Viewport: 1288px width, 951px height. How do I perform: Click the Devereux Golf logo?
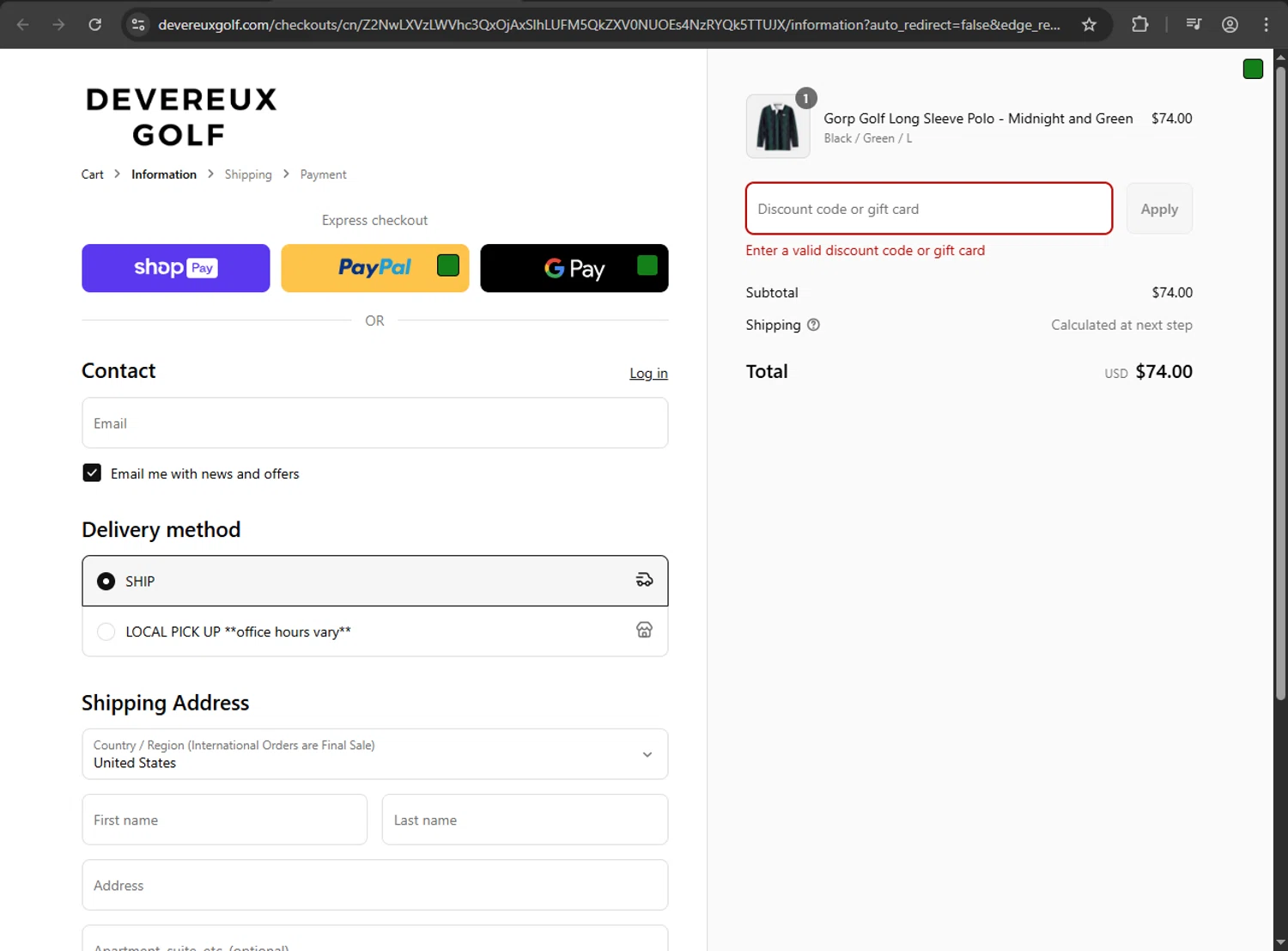coord(181,117)
